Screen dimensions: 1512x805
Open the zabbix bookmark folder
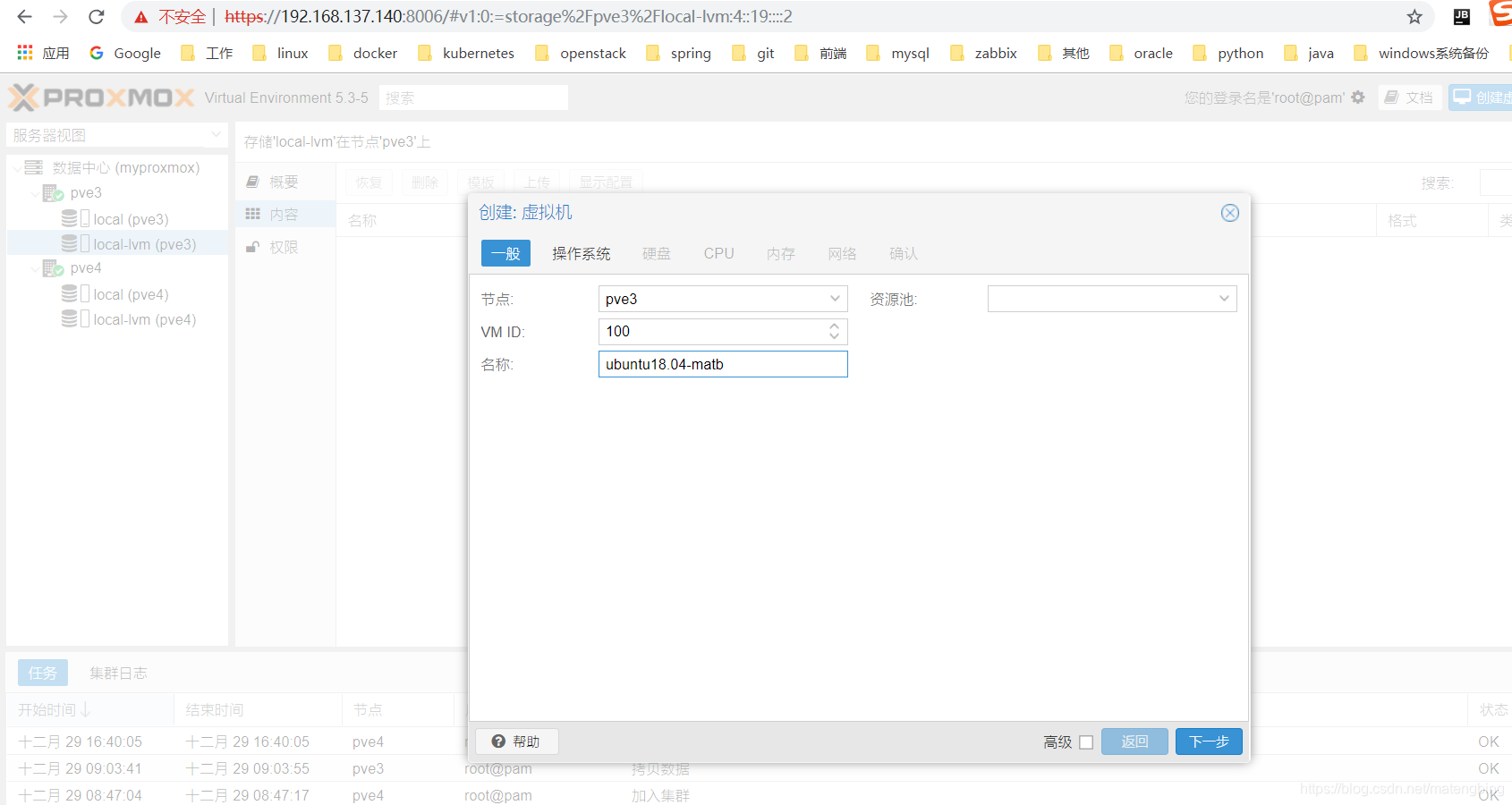tap(984, 53)
